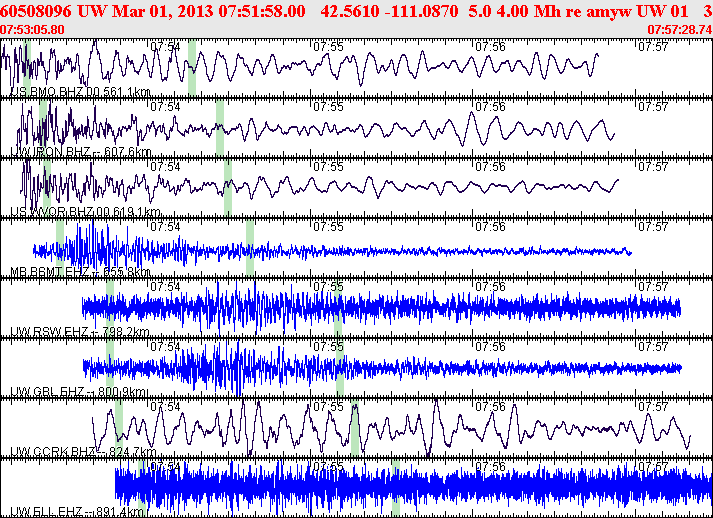Select the UW ELL EHZ 891.4km label
713x518 pixels.
(78, 512)
